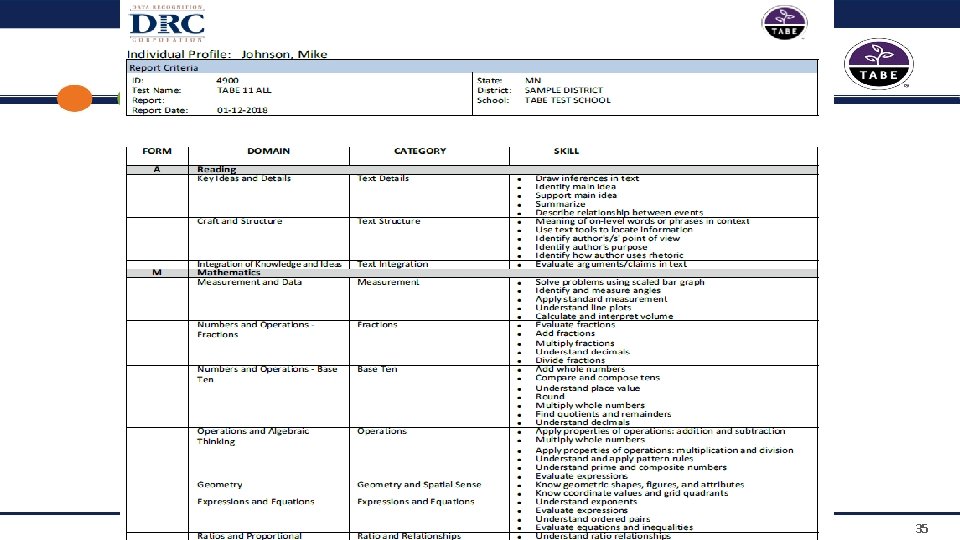Select the "Text Structure" category cell
Image resolution: width=960 pixels, height=540 pixels.
389,221
